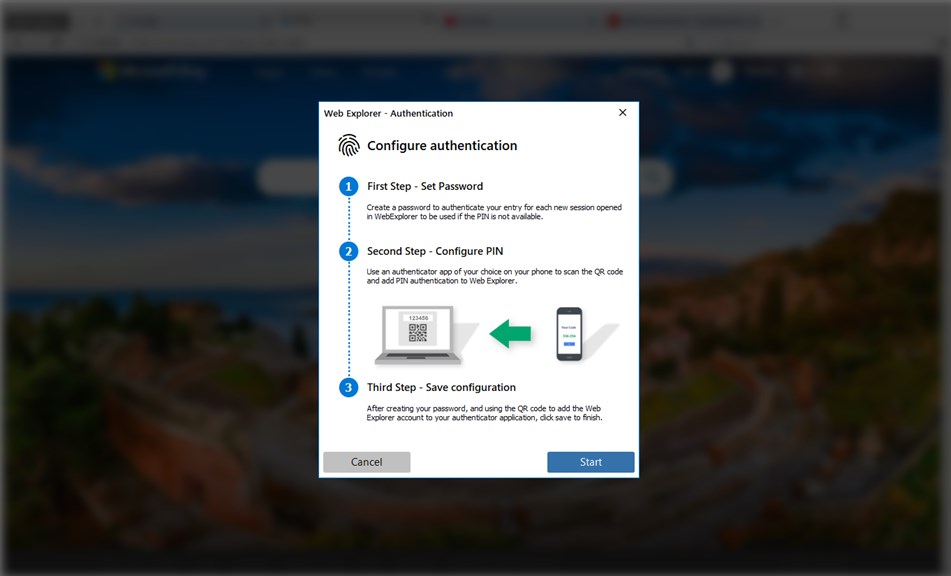Close the Authentication dialog
Image resolution: width=951 pixels, height=576 pixels.
tap(622, 113)
